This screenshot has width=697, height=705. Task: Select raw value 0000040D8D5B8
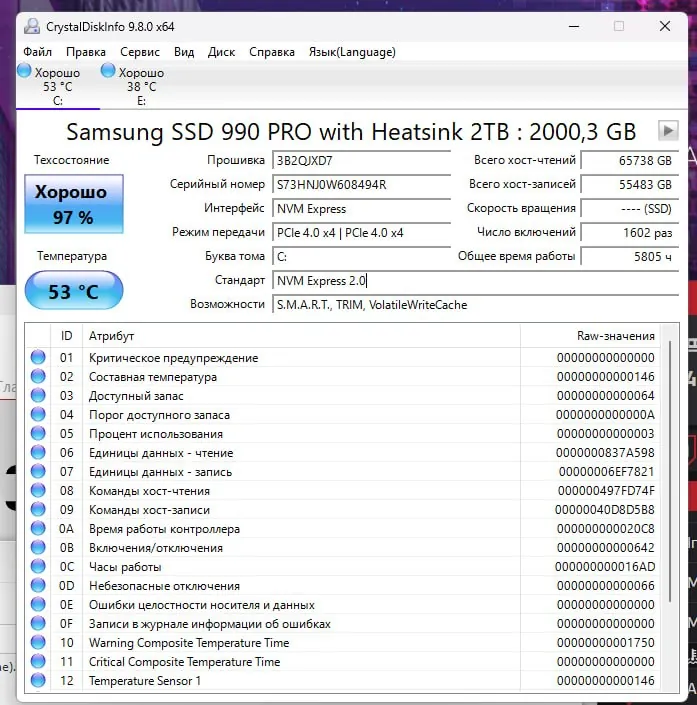[x=605, y=510]
